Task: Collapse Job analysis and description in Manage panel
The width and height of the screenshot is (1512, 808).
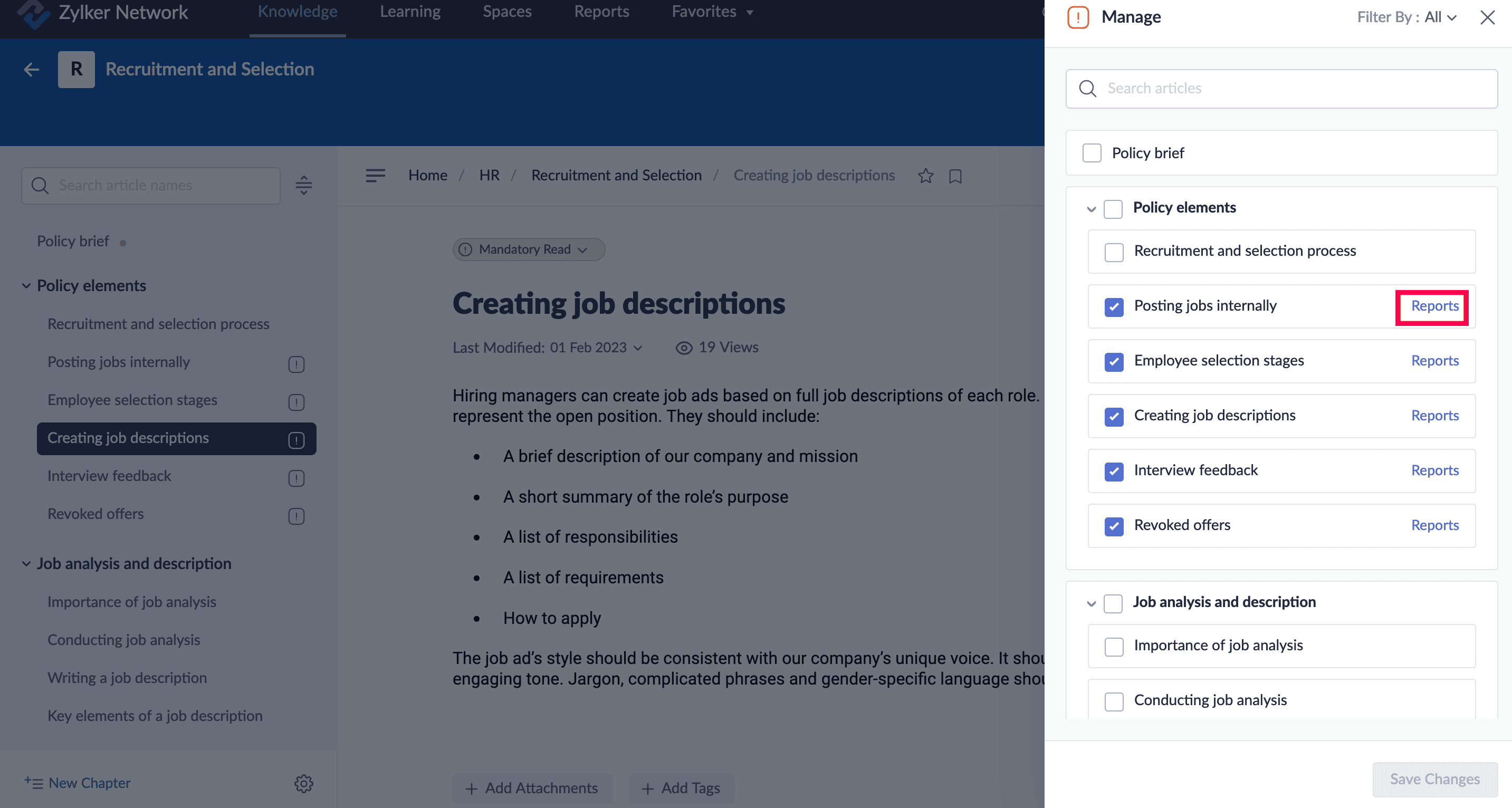Action: pos(1091,603)
